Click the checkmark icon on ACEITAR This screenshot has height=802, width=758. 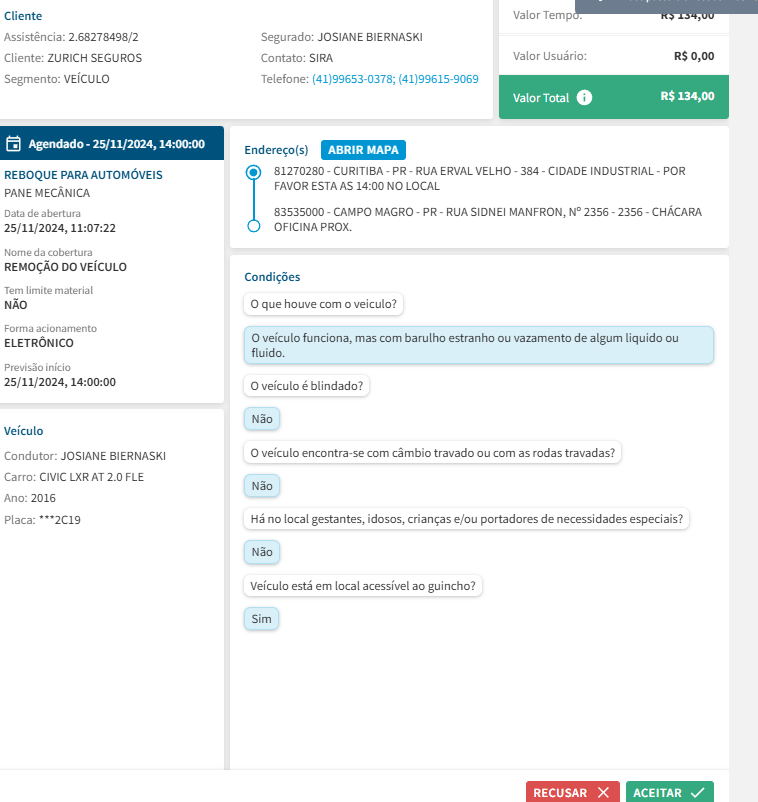point(698,792)
